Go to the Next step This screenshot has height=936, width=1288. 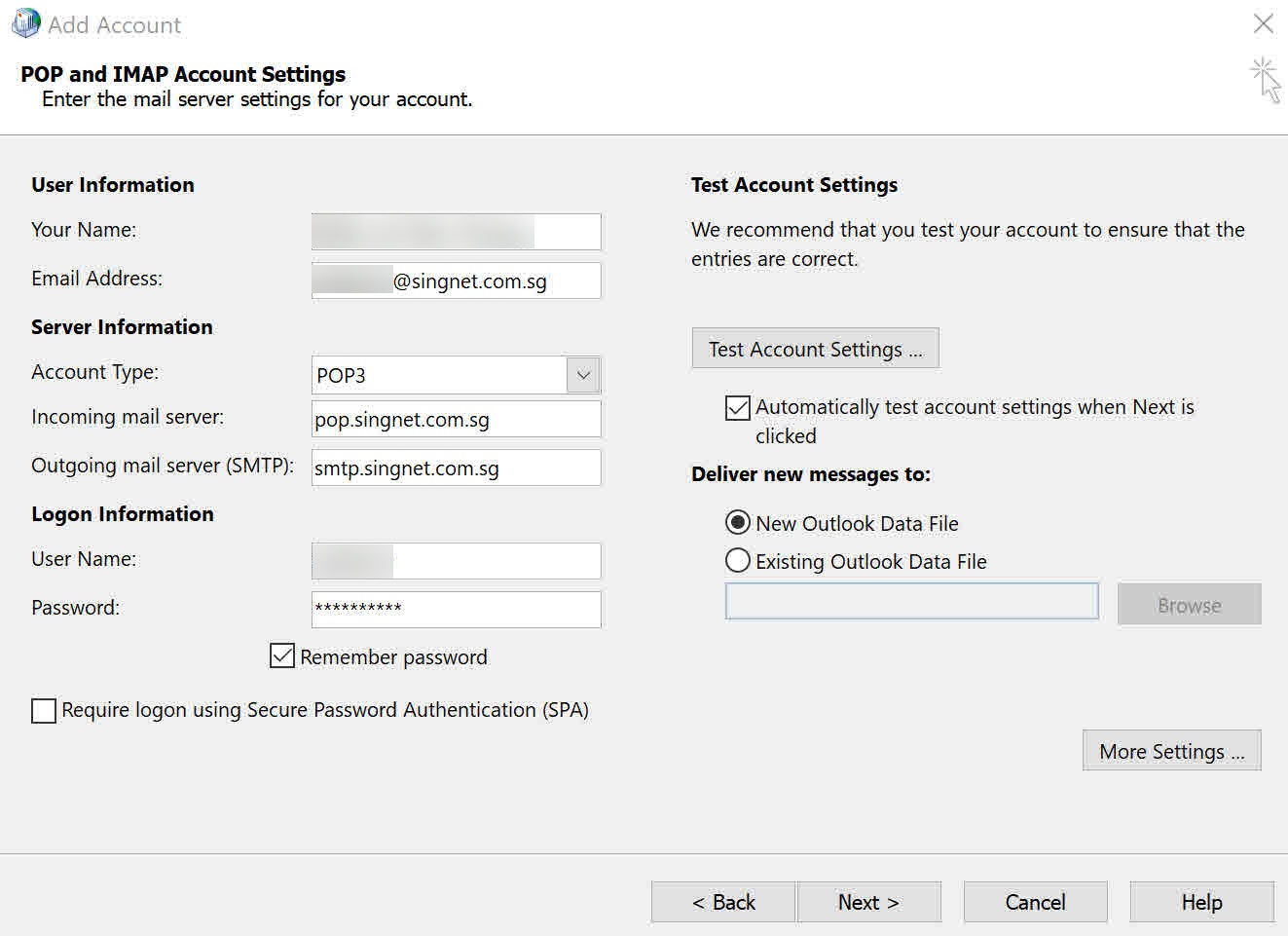click(x=868, y=902)
